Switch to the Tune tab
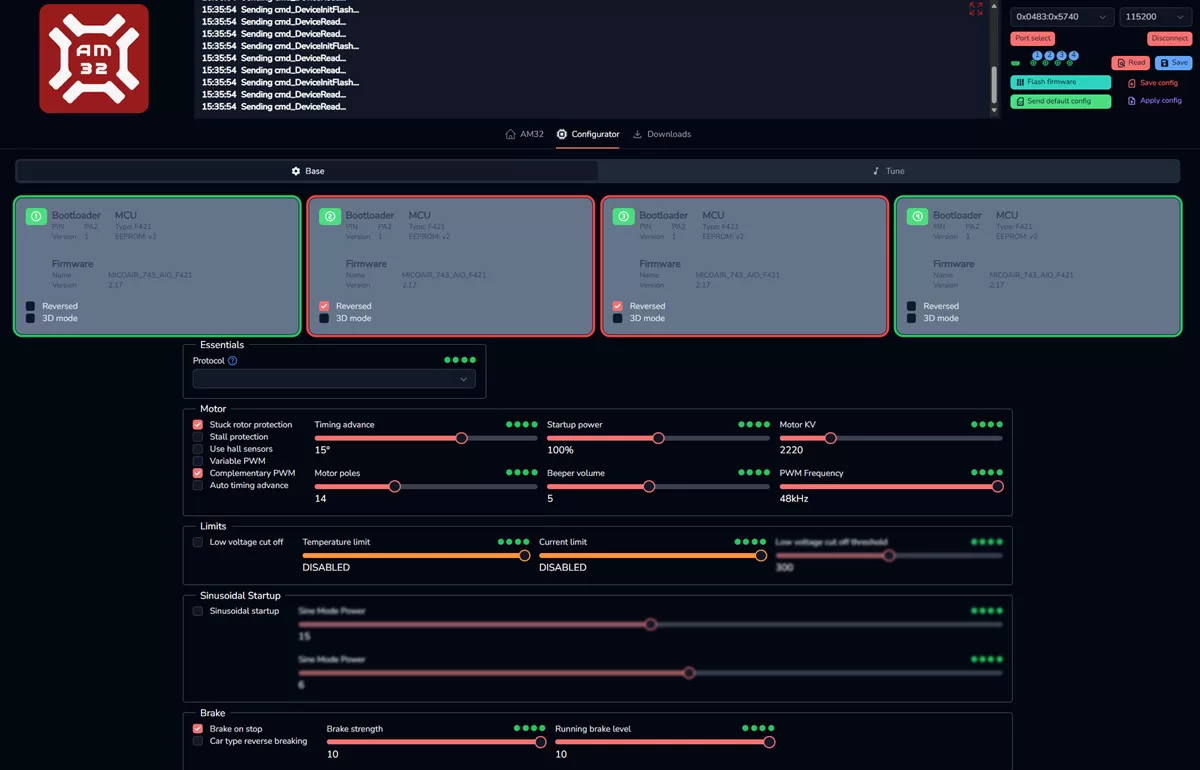Screen dimensions: 1200x770 click(x=888, y=171)
